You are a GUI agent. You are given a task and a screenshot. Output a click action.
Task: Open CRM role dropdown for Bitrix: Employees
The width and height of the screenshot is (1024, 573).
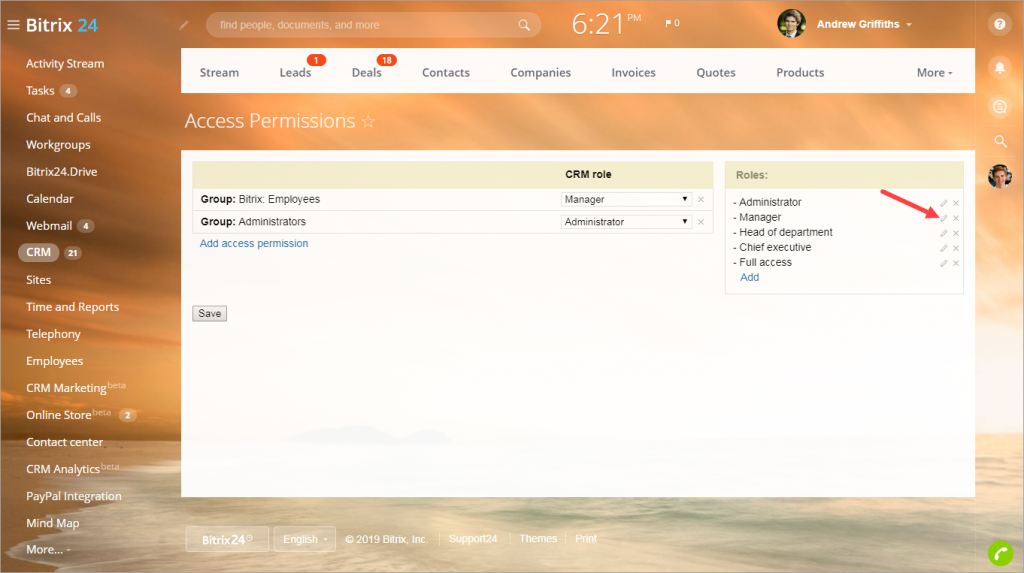coord(625,199)
